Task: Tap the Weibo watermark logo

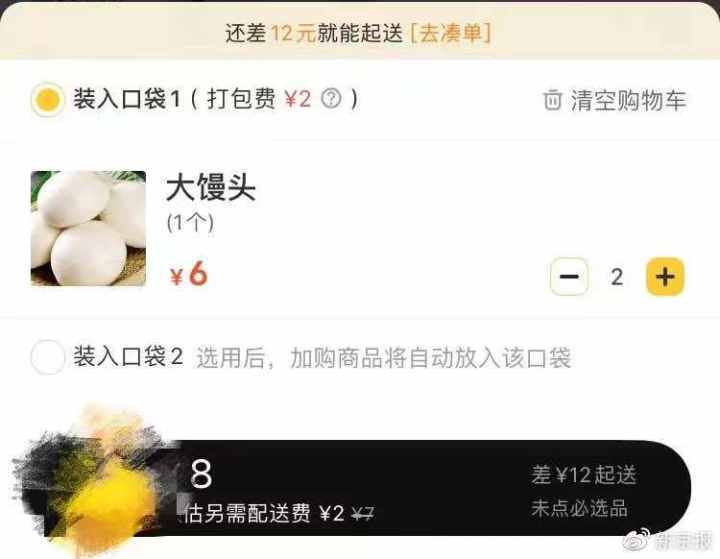Action: click(636, 539)
